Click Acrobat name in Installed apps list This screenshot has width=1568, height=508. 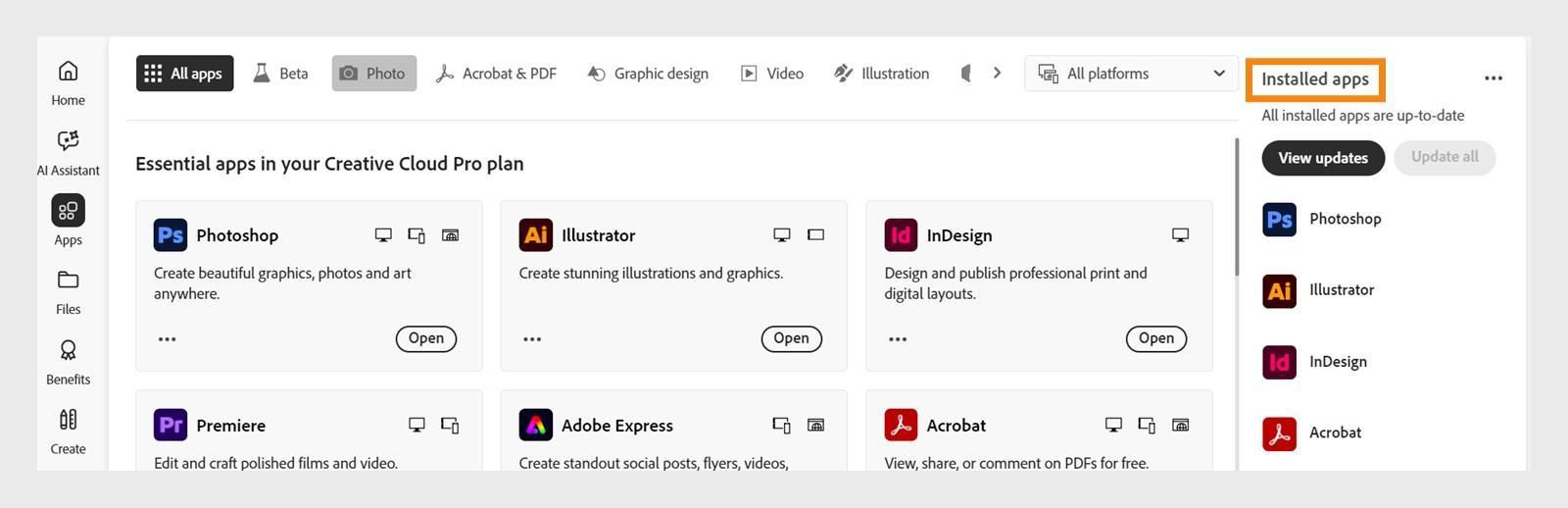pyautogui.click(x=1335, y=432)
